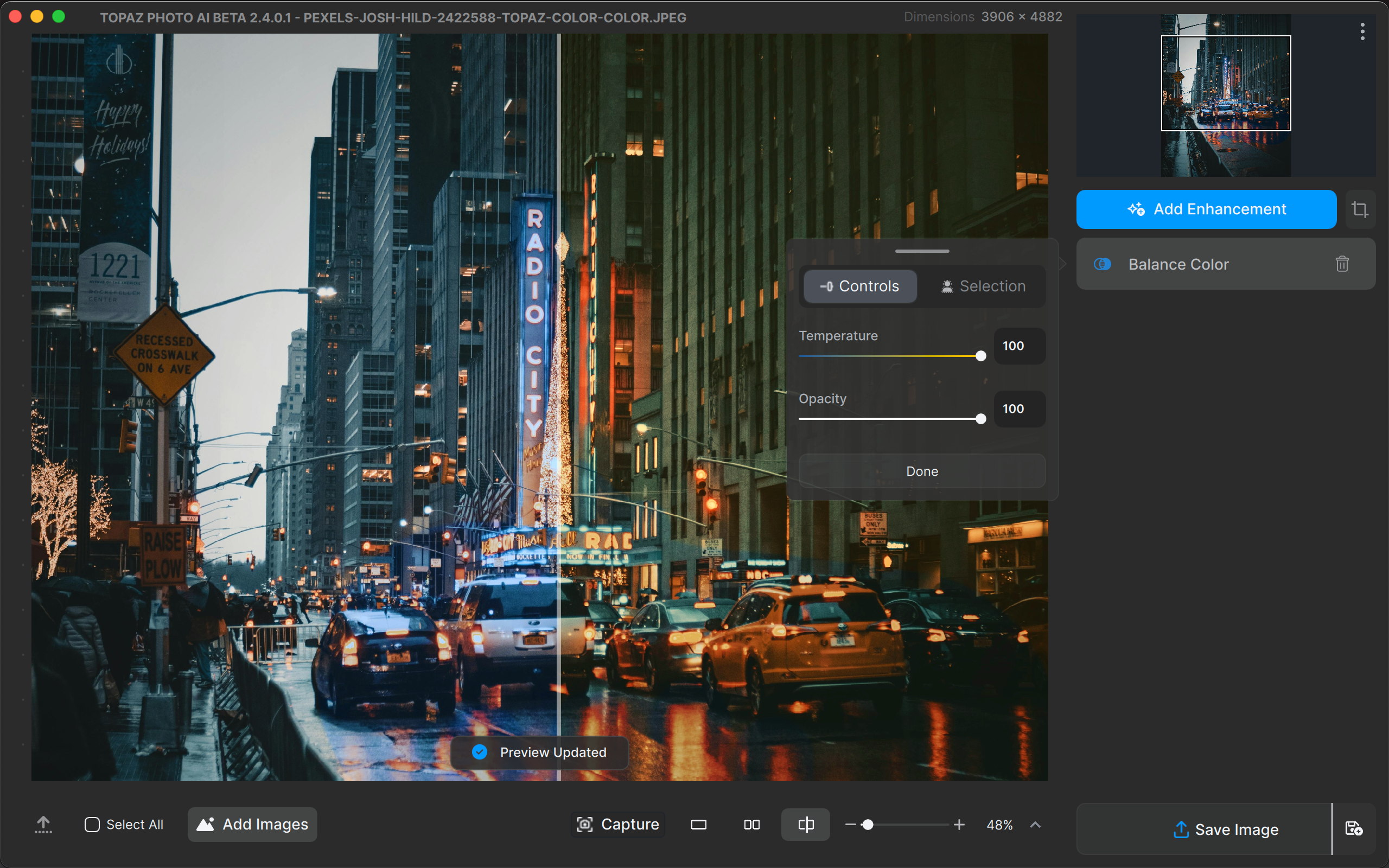The width and height of the screenshot is (1389, 868).
Task: Click Add Enhancement button
Action: click(1206, 209)
